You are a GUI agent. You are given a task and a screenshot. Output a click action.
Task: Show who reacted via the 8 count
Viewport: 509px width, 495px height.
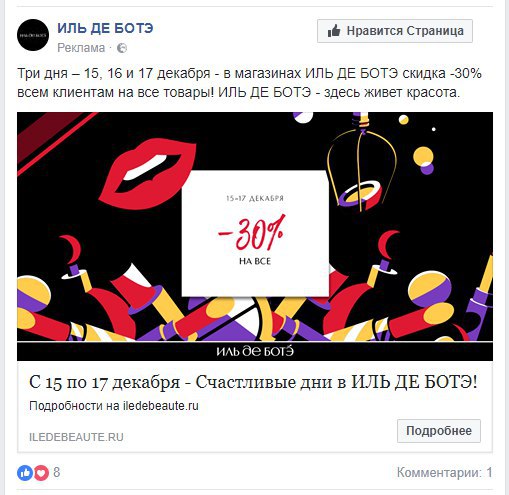(x=57, y=472)
